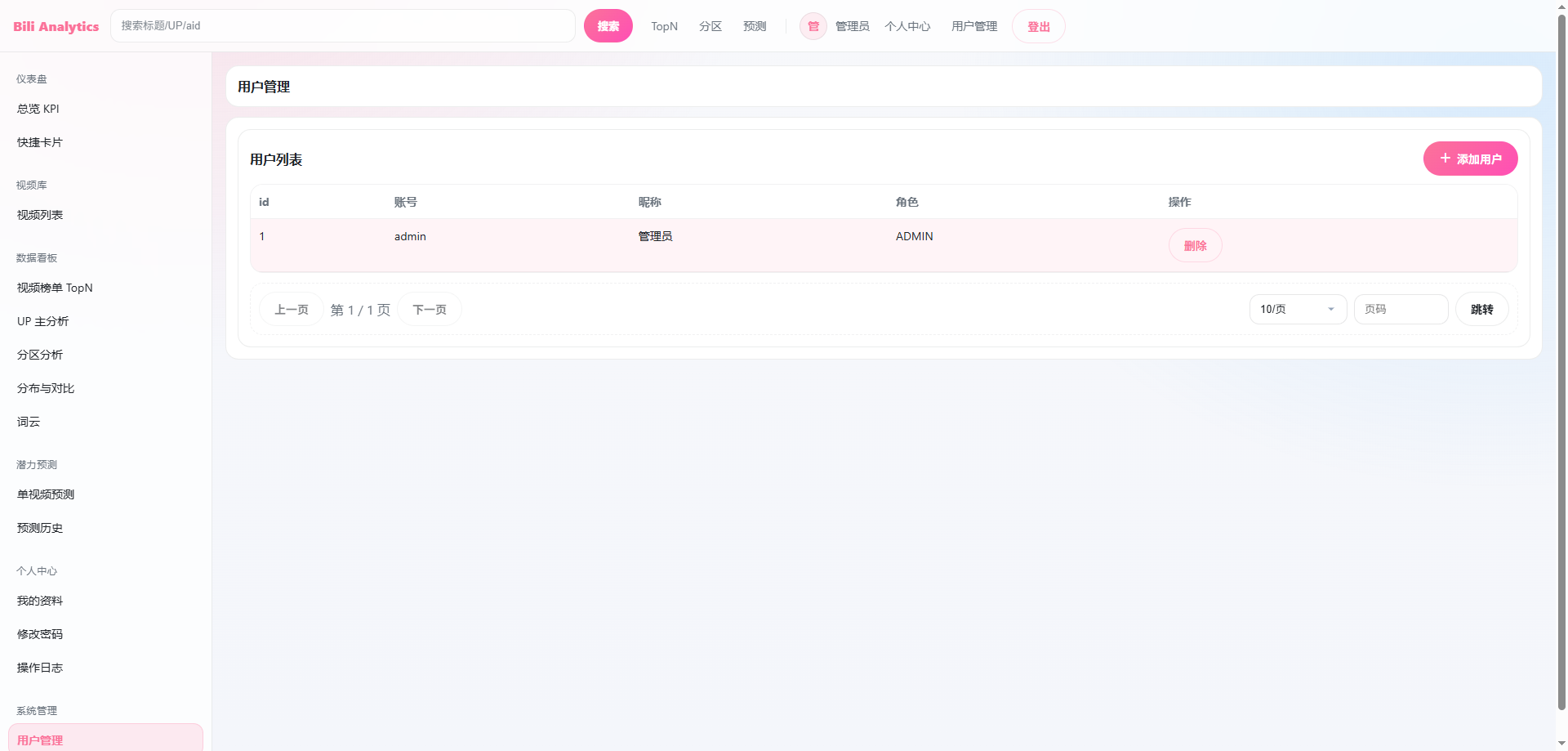Open the 预测 top navigation link
1568x751 pixels.
[x=755, y=26]
